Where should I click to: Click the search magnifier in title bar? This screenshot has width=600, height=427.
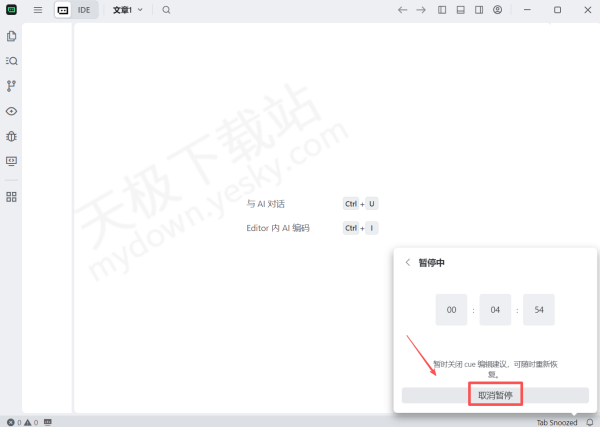[x=166, y=10]
